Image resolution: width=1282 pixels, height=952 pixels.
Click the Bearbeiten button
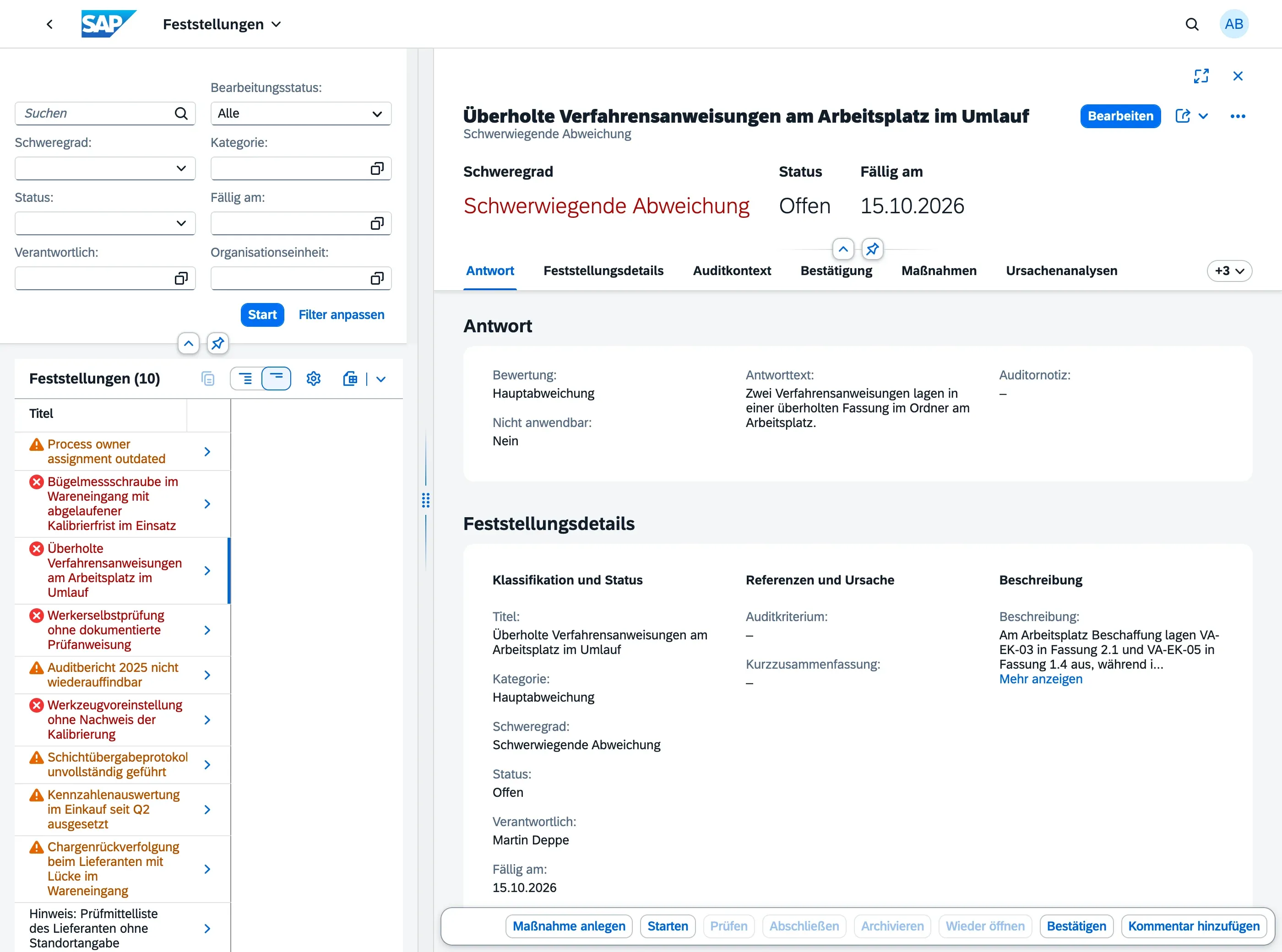[x=1120, y=116]
